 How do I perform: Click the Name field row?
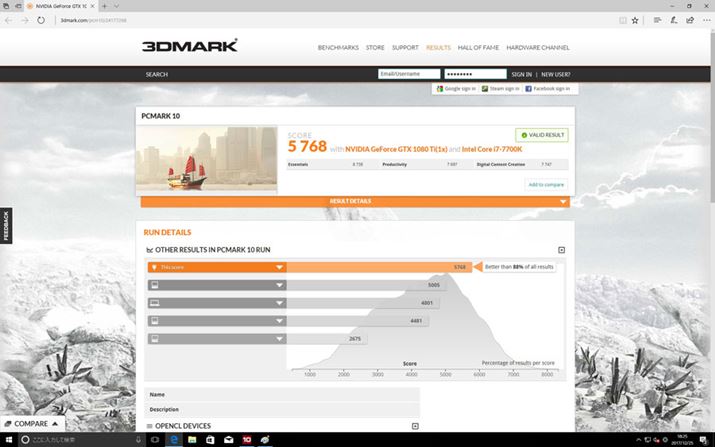282,395
